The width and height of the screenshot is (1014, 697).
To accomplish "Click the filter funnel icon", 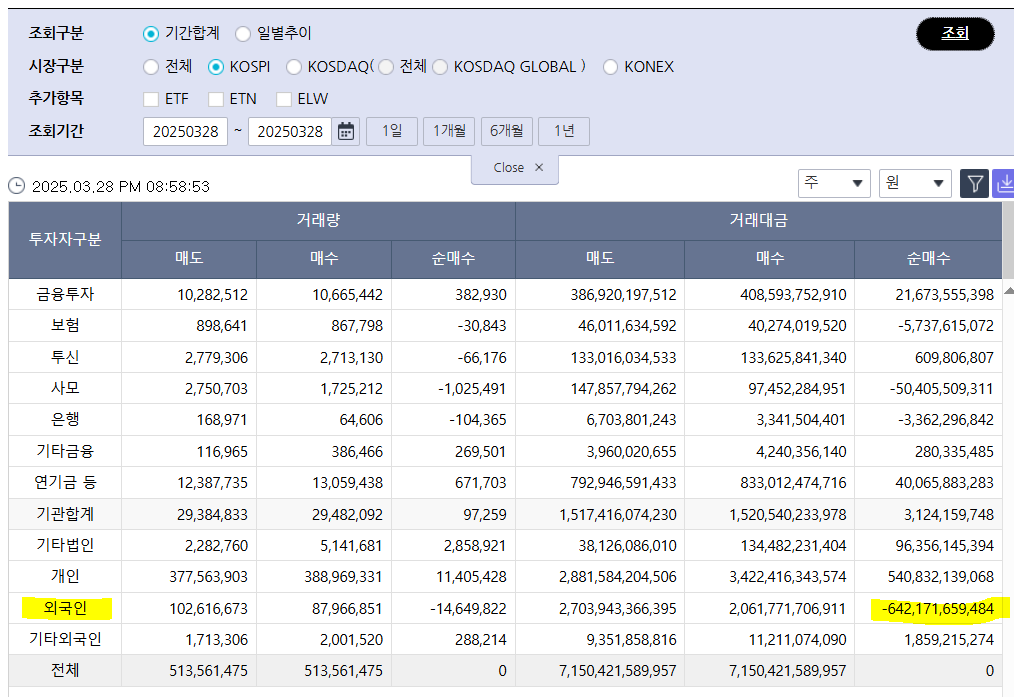I will (974, 183).
